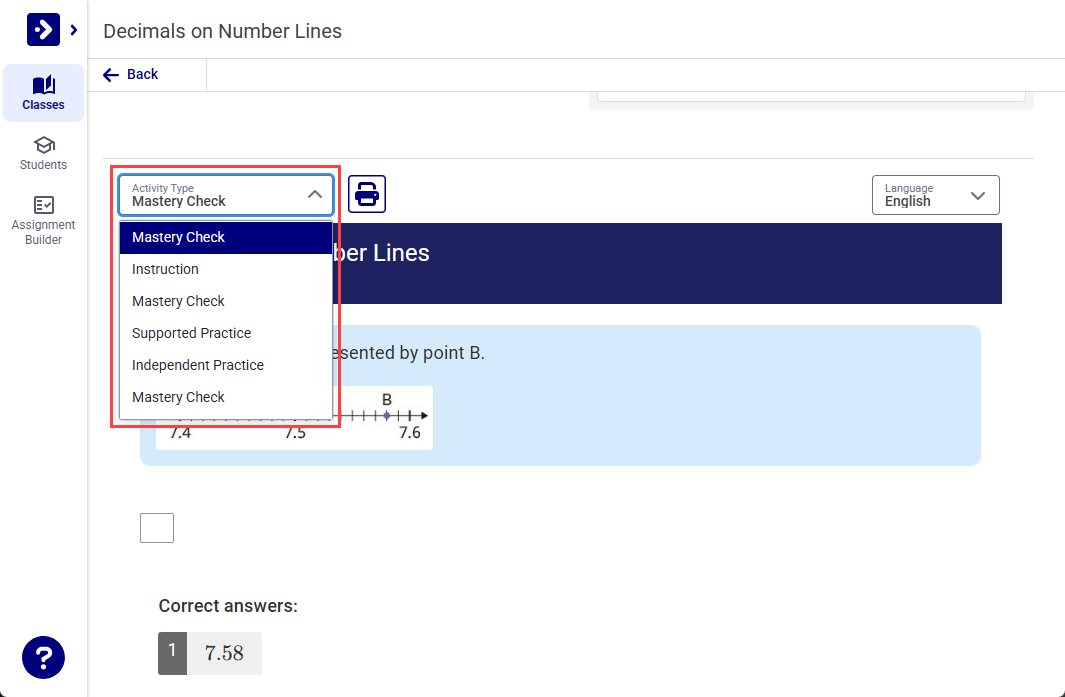Collapse the Activity Type dropdown
Screen dimensions: 1065x697
[x=314, y=195]
